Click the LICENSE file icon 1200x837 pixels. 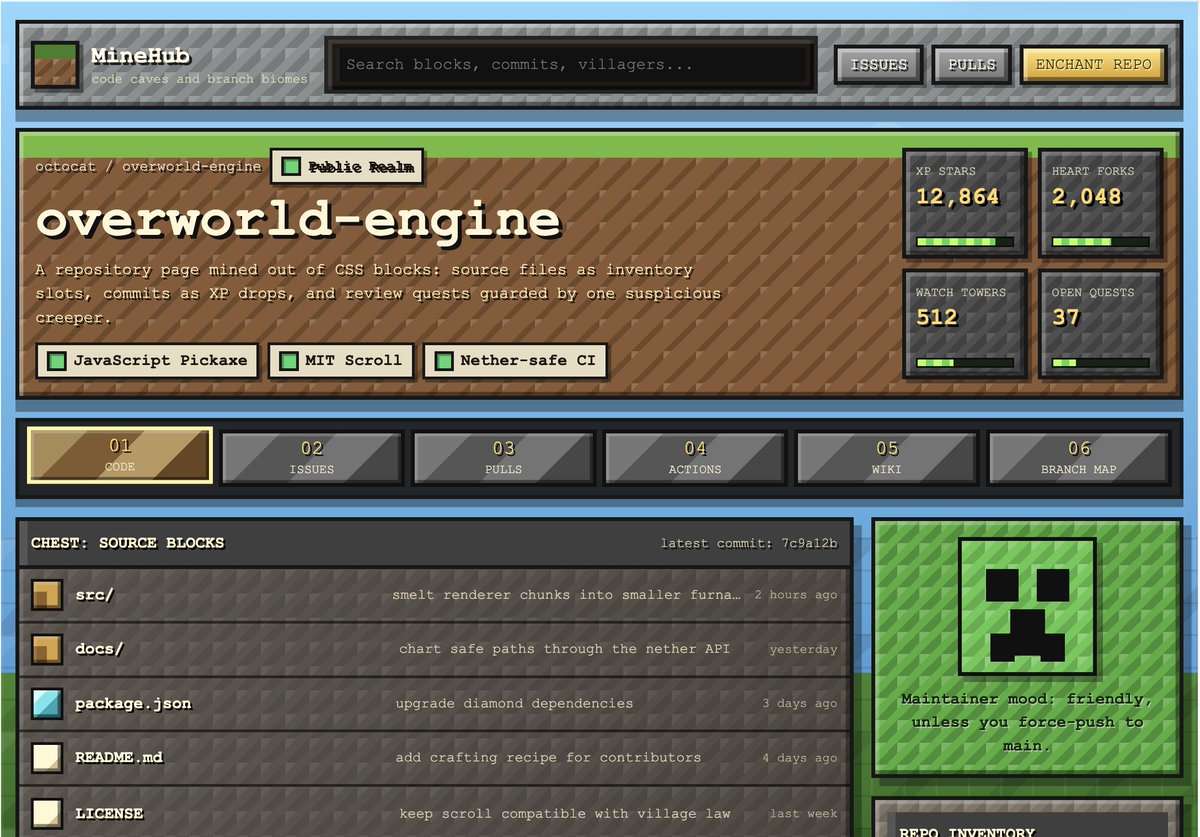coord(47,813)
